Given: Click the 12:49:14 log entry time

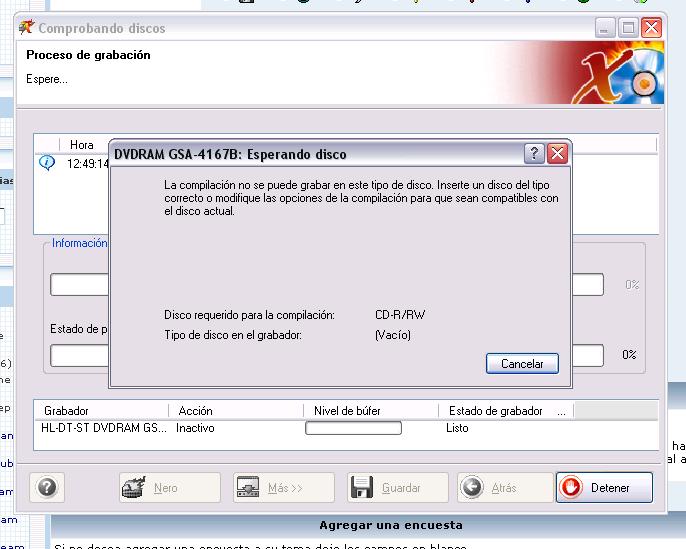Looking at the screenshot, I should 88,164.
